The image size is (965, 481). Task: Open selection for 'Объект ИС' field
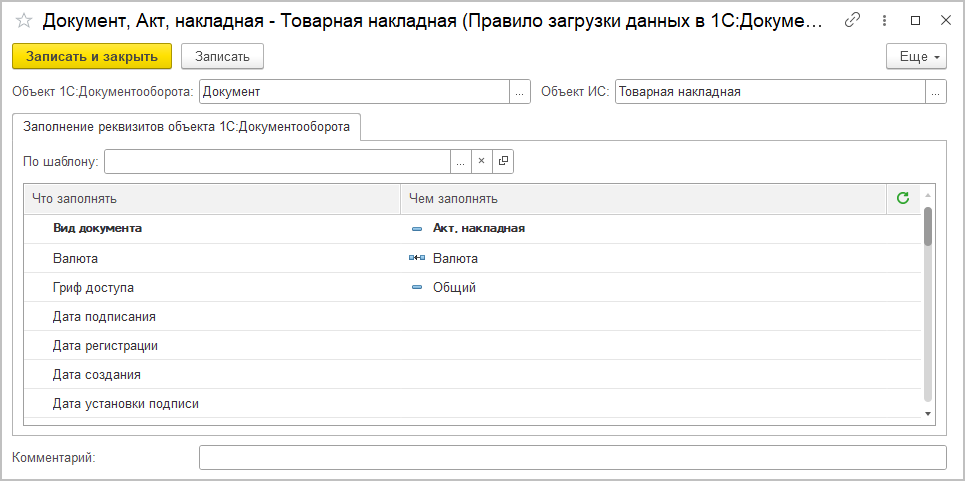(x=936, y=92)
